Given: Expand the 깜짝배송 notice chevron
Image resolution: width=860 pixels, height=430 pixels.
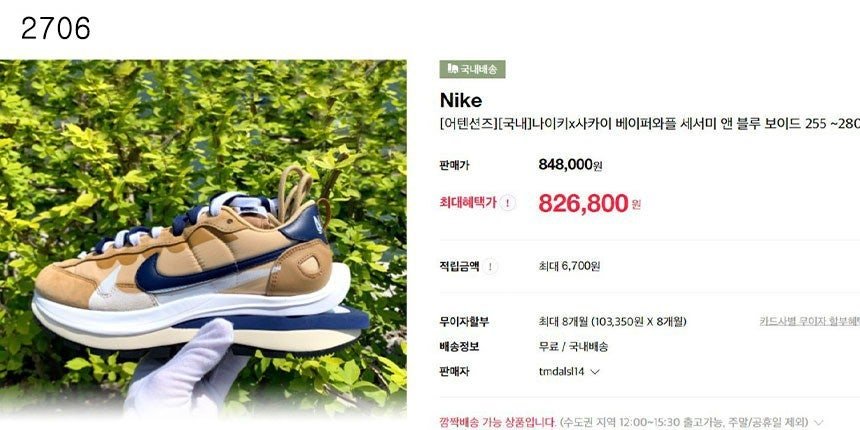Looking at the screenshot, I should point(819,422).
